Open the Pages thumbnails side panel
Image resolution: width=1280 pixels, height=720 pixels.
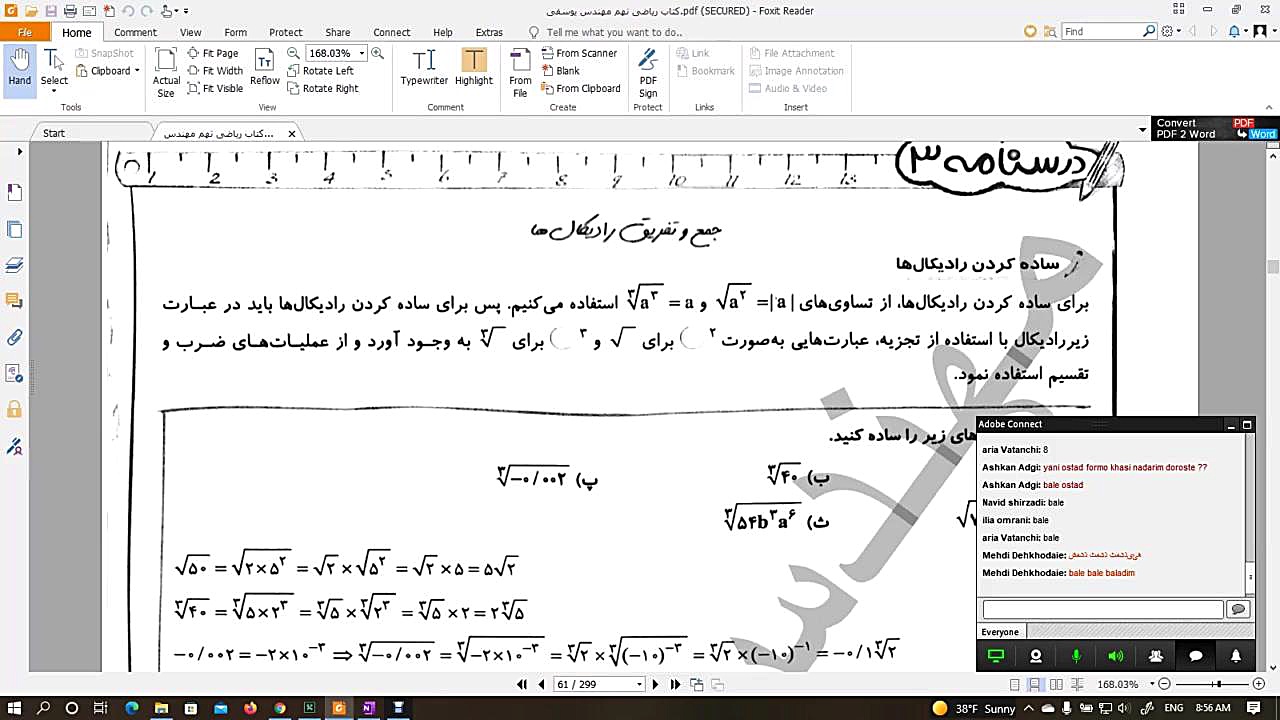pyautogui.click(x=14, y=230)
